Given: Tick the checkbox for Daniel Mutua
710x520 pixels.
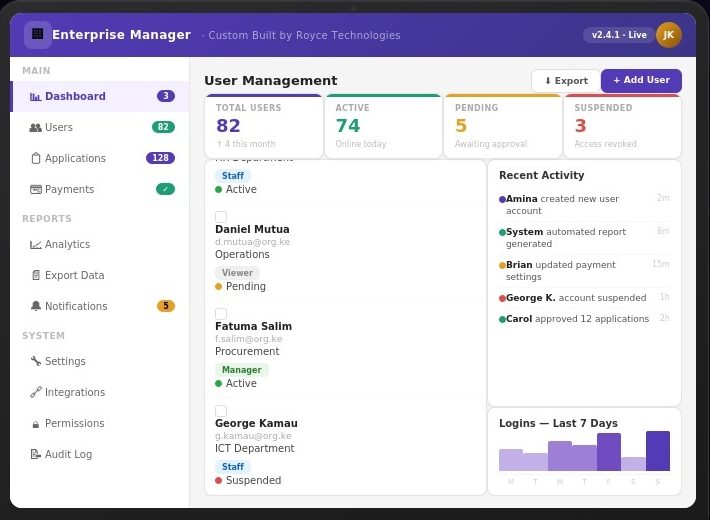Looking at the screenshot, I should 221,217.
